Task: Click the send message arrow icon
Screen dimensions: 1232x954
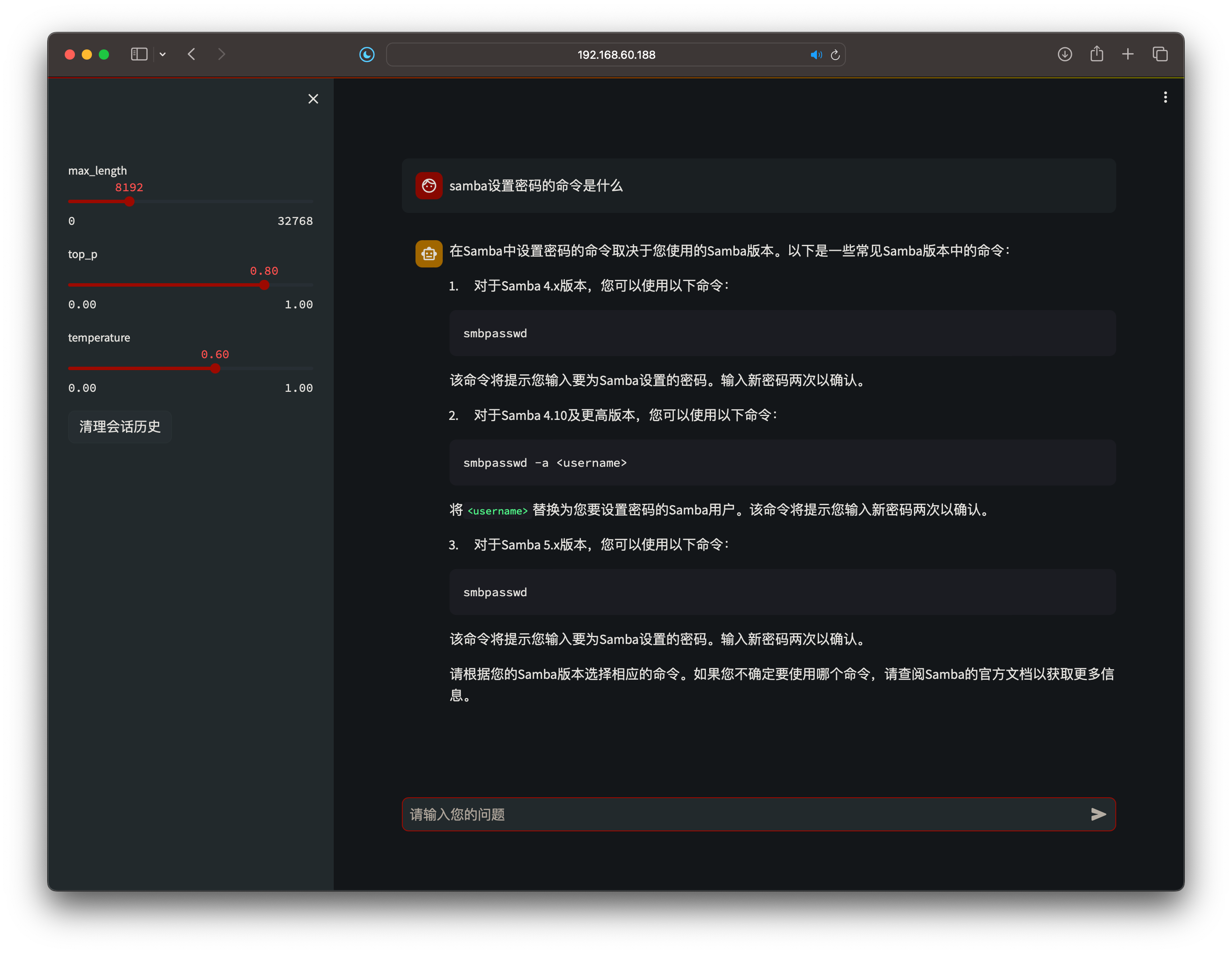Action: coord(1098,814)
